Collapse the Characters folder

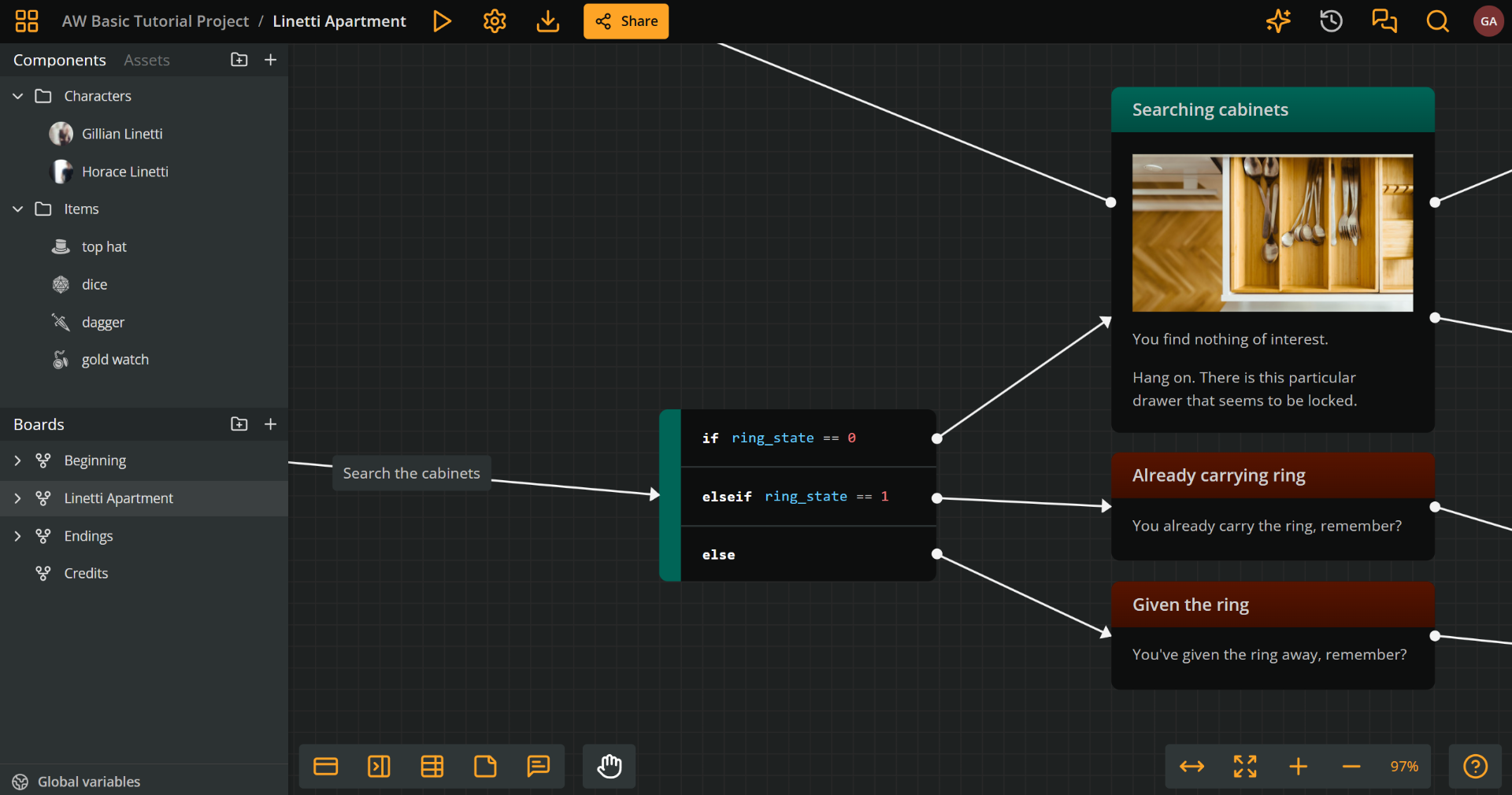[17, 96]
